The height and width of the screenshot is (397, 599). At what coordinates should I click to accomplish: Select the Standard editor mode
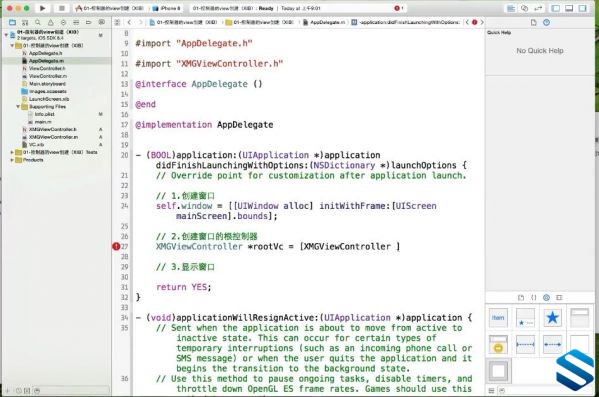click(x=510, y=8)
